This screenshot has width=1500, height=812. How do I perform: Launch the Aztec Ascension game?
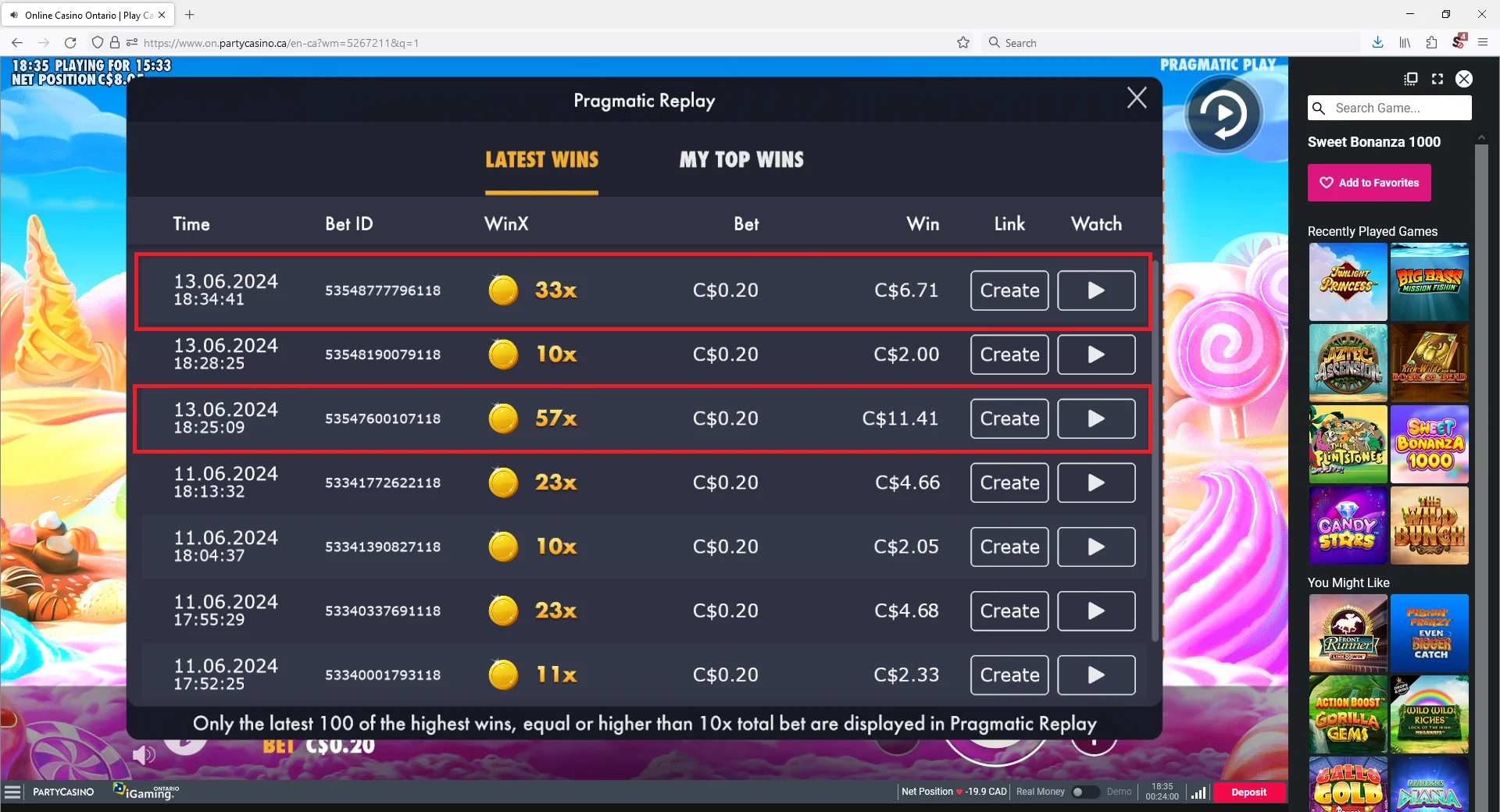(1348, 363)
